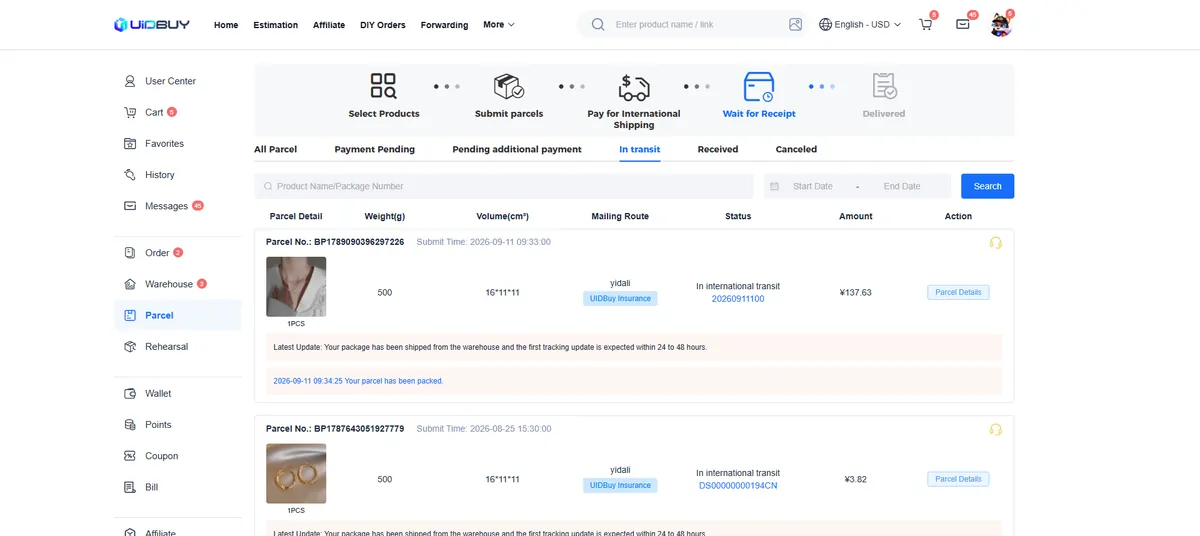Click the globe language icon

tap(825, 24)
